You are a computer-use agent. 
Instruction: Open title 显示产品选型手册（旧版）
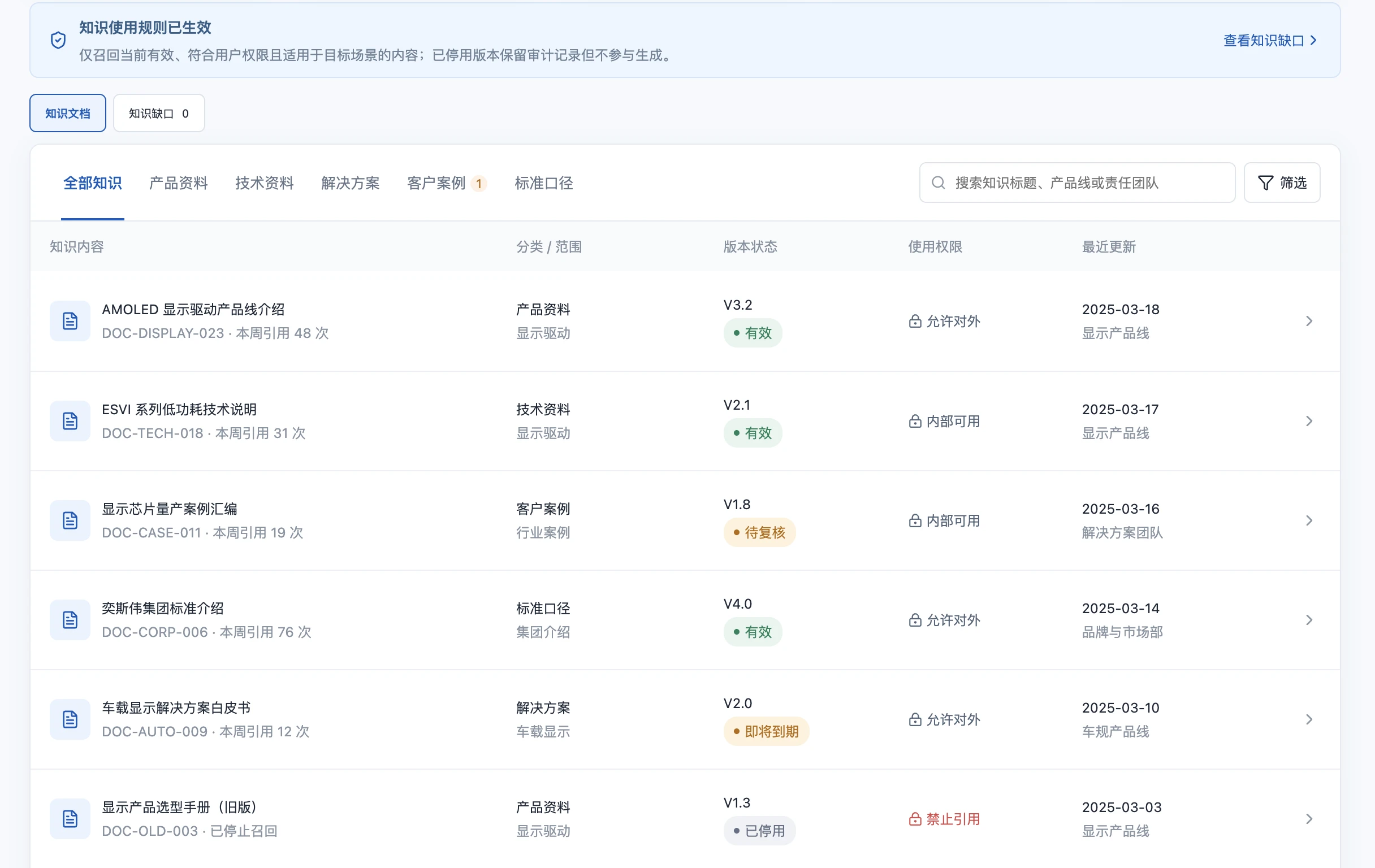[180, 807]
